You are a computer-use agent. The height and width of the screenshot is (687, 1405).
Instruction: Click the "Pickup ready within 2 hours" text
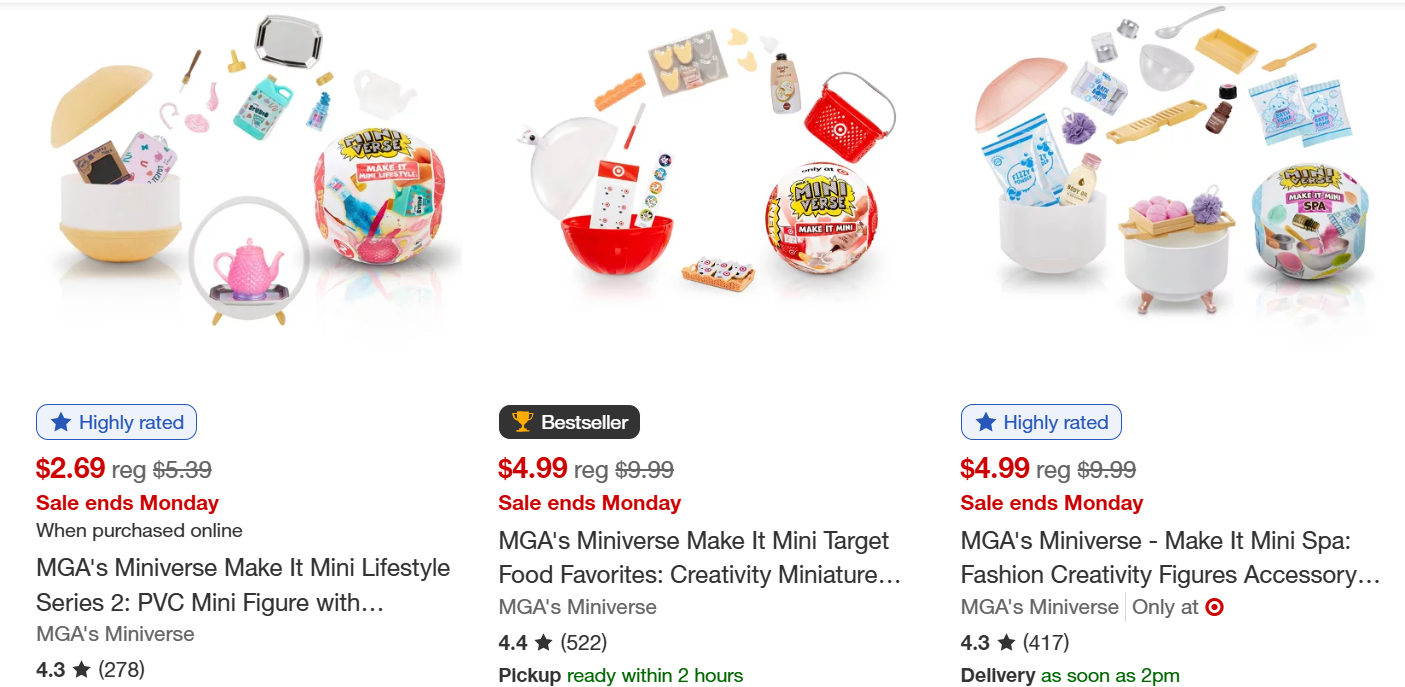620,675
